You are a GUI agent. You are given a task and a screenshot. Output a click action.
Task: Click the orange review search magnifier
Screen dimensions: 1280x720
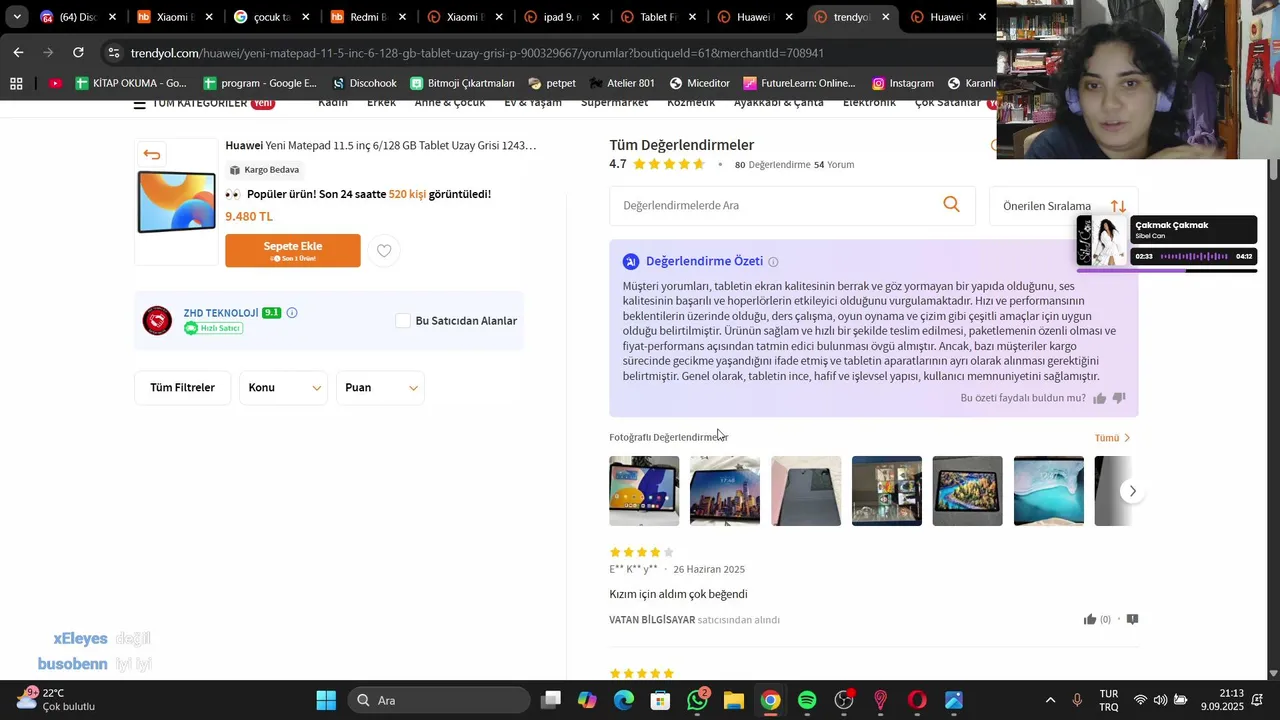click(x=951, y=204)
